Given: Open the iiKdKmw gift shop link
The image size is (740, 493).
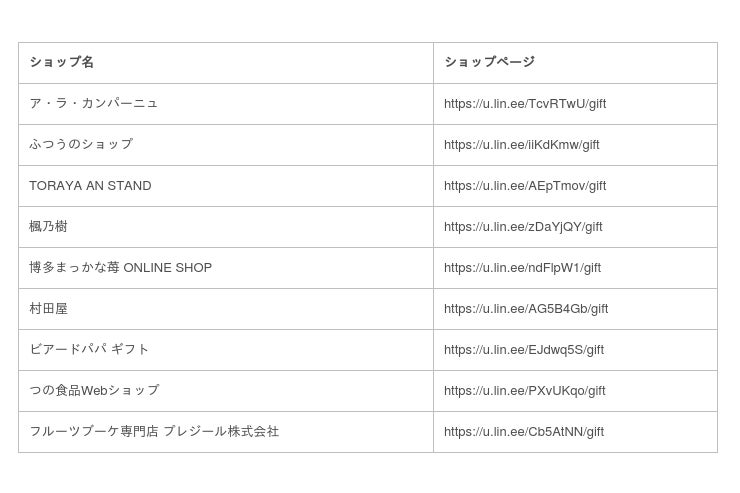Looking at the screenshot, I should pos(522,145).
